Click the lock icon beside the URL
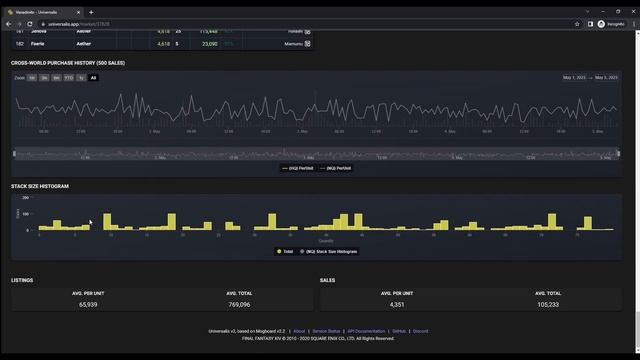This screenshot has height=360, width=640. 43,24
